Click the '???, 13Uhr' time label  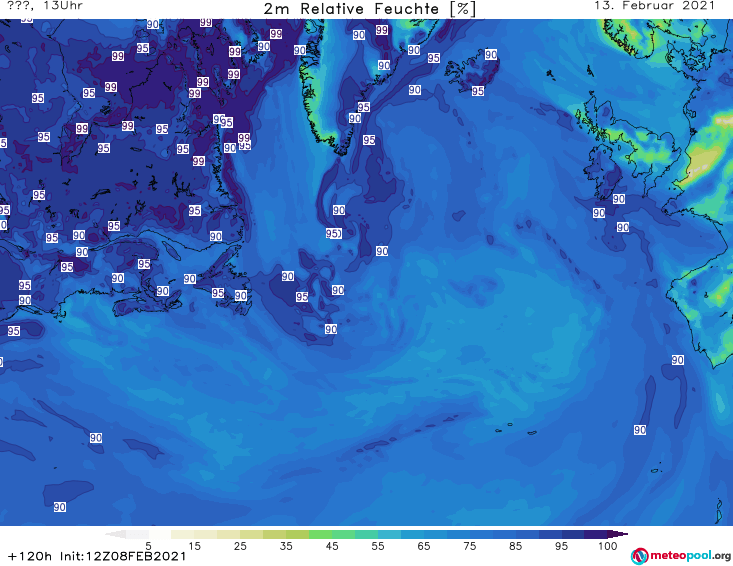[x=45, y=6]
